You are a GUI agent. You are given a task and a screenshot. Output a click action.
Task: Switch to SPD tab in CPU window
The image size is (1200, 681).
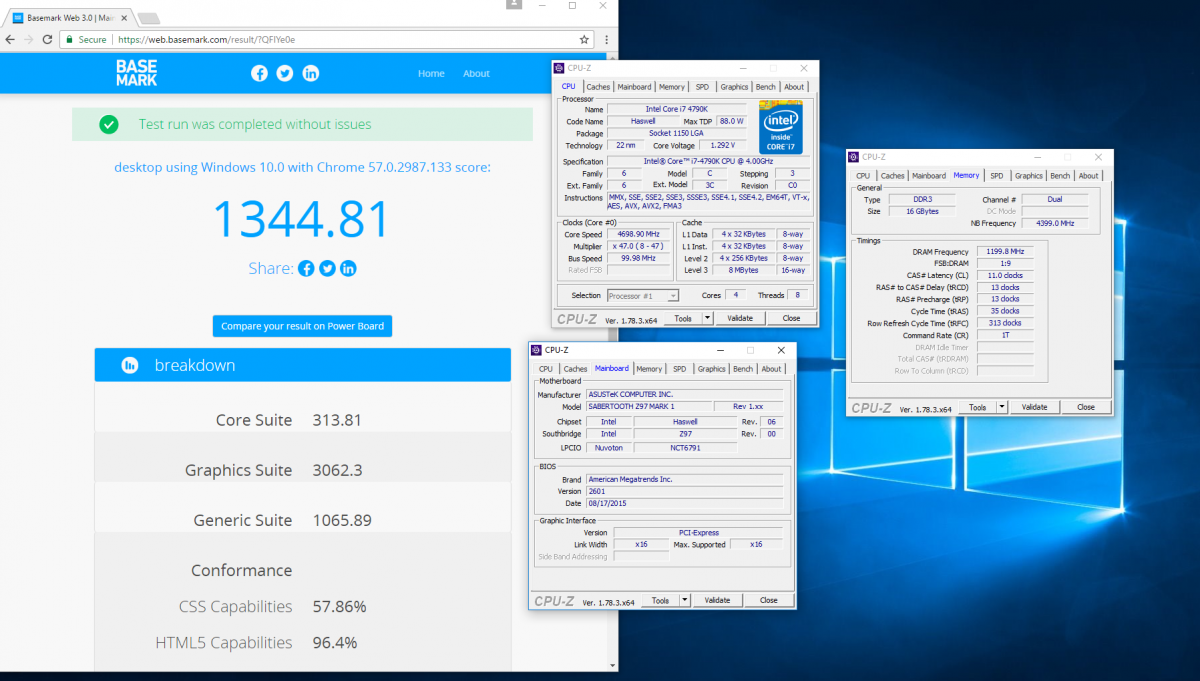[702, 87]
